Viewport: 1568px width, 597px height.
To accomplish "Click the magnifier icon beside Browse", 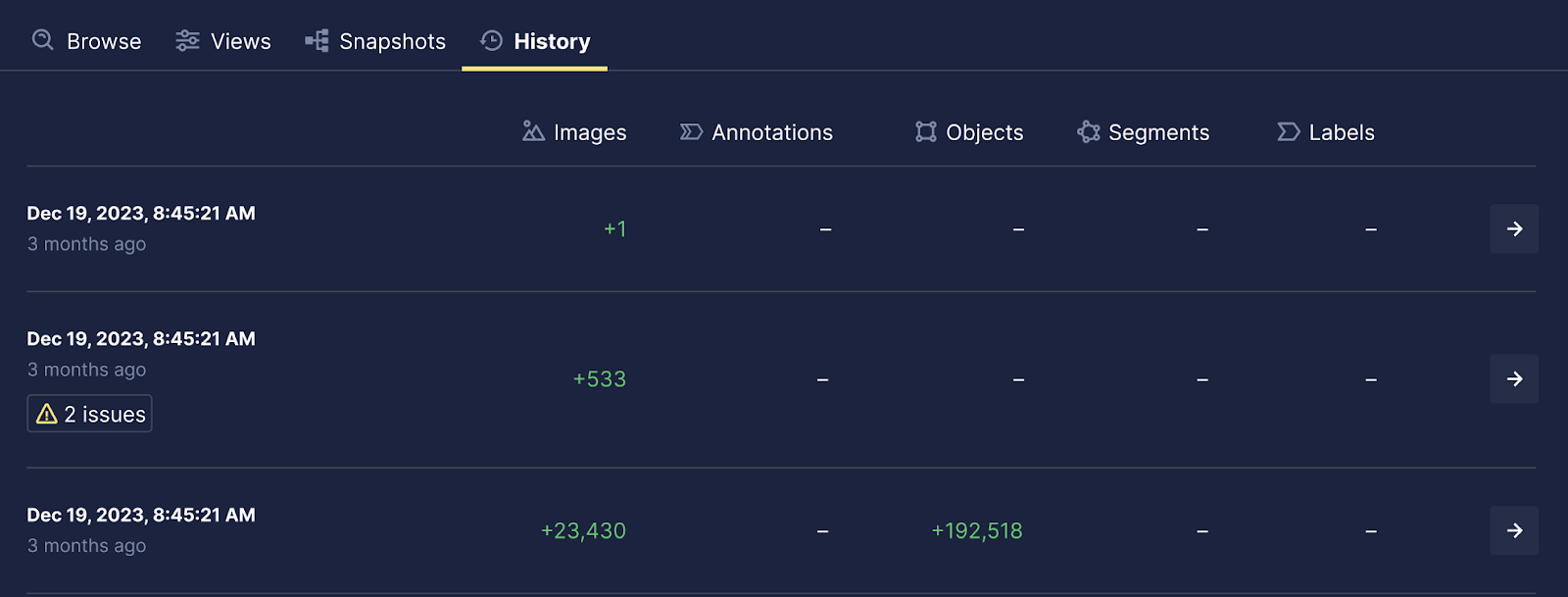I will click(x=42, y=40).
